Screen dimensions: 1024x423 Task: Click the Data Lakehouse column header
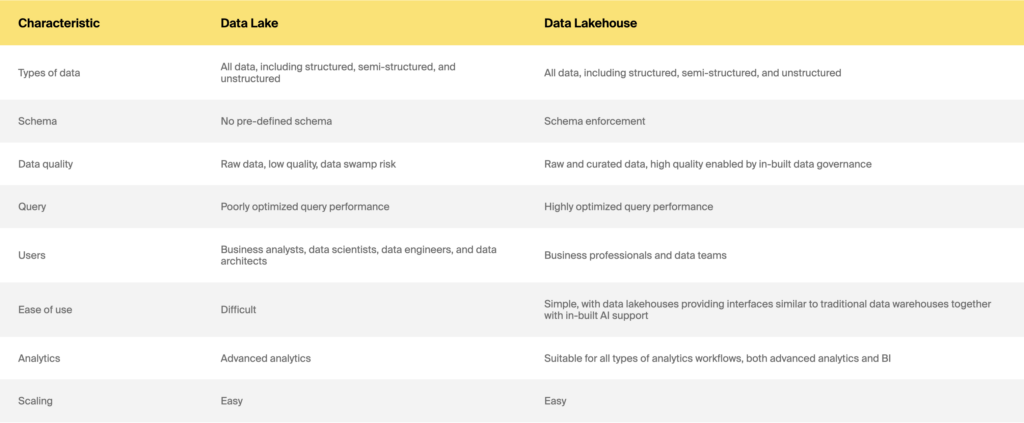[590, 23]
